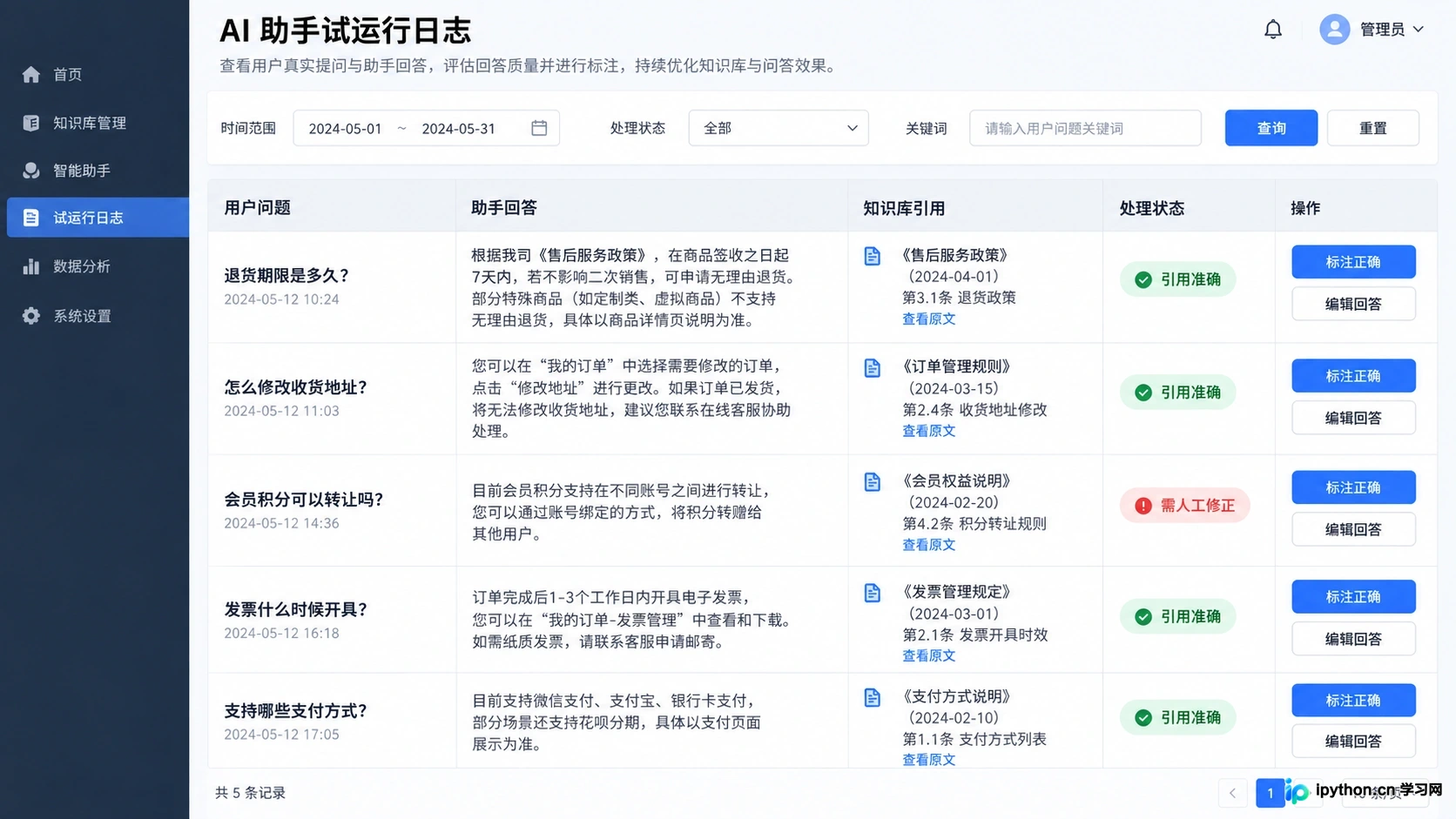Click the 用户问题 column header
Image resolution: width=1456 pixels, height=819 pixels.
point(257,208)
